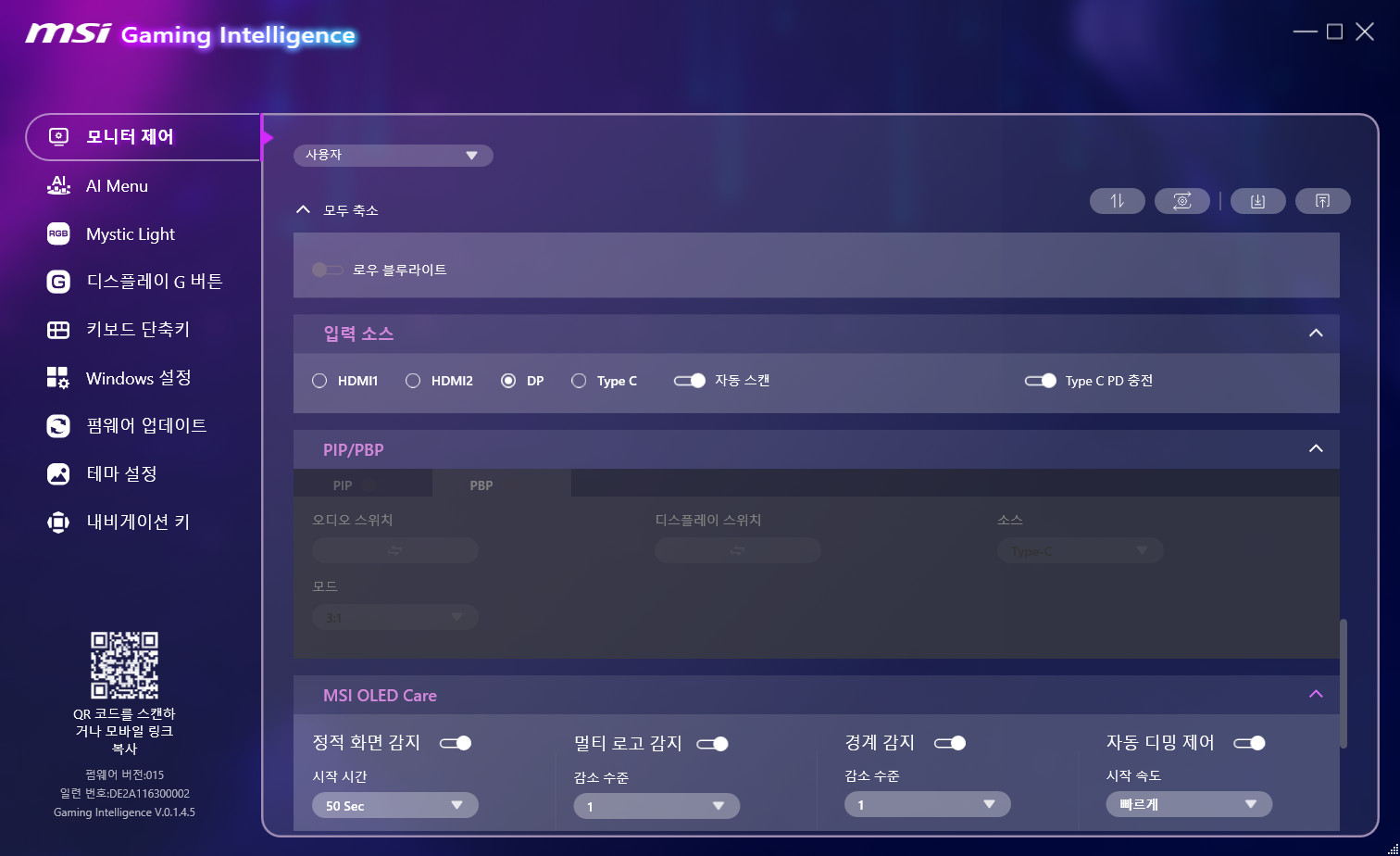Click the reset settings gear-arrows button
Viewport: 1400px width, 856px height.
[1182, 201]
